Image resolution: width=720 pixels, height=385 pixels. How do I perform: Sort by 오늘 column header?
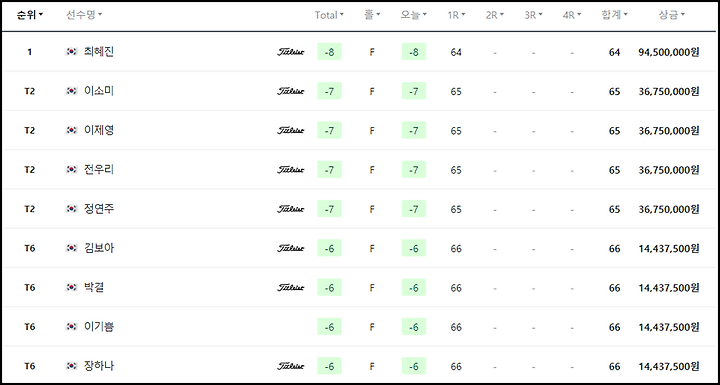tap(413, 15)
